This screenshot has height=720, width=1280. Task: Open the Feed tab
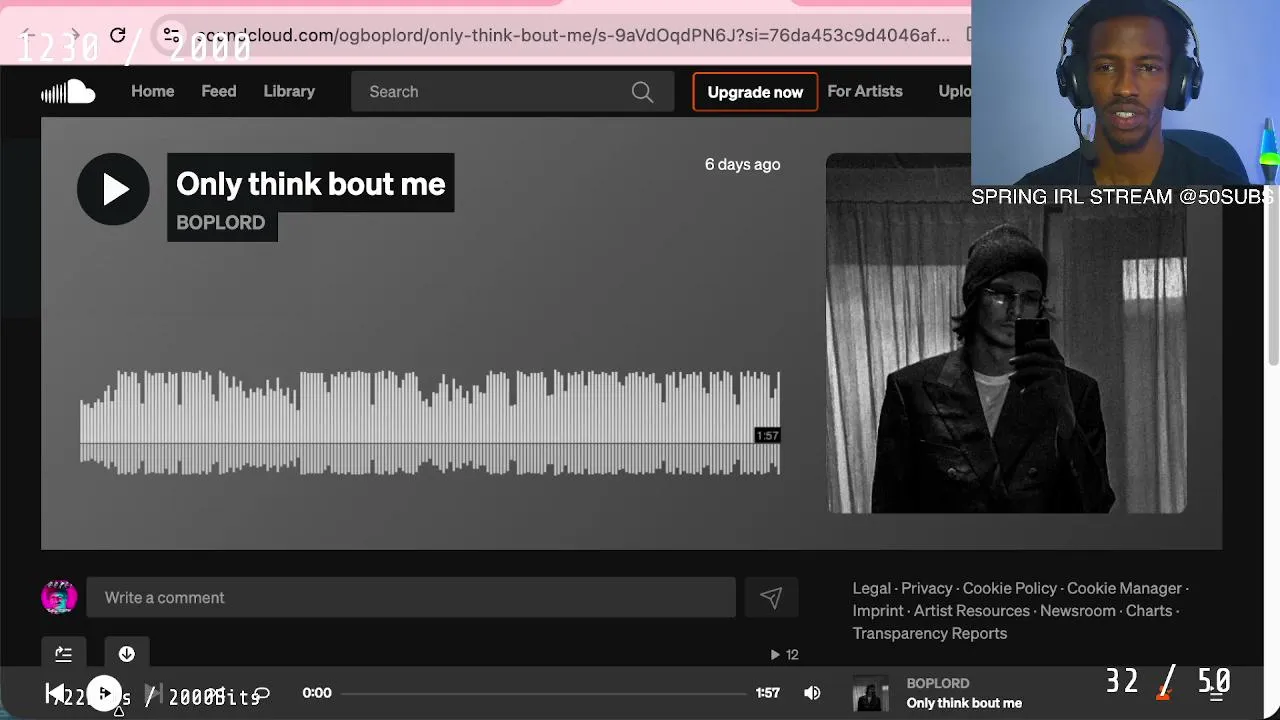coord(219,91)
